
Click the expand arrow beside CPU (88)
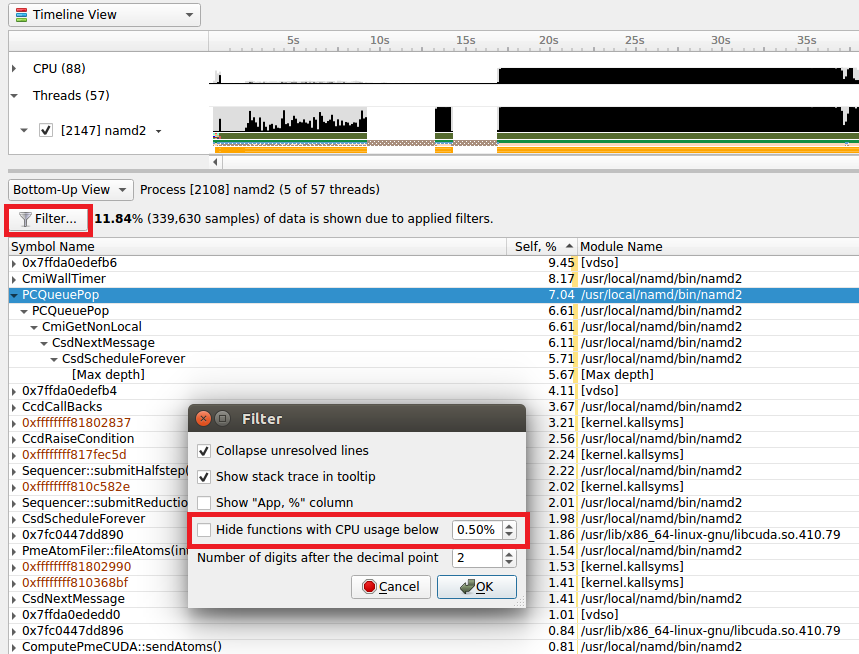coord(12,68)
